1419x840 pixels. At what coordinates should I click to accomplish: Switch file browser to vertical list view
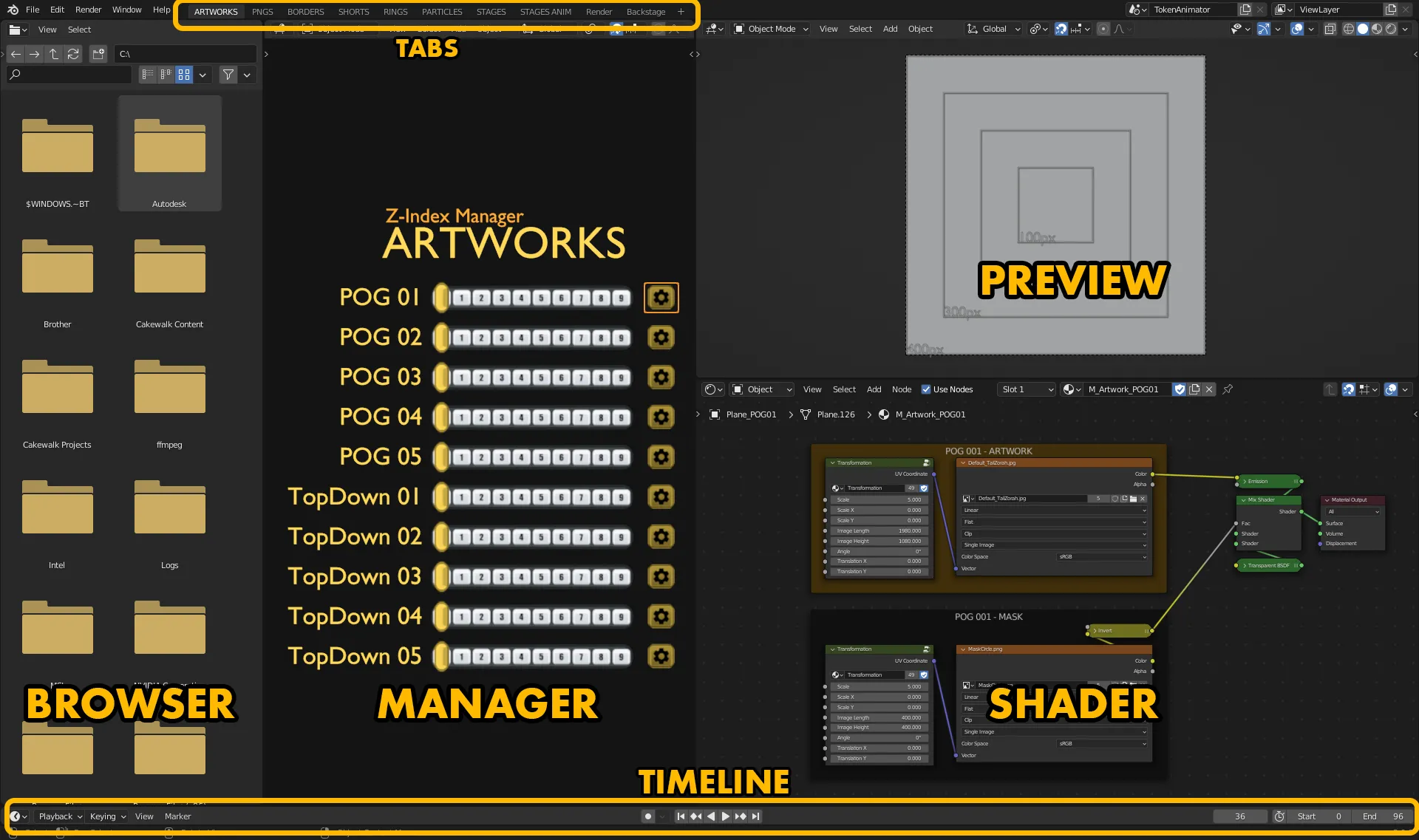tap(148, 75)
